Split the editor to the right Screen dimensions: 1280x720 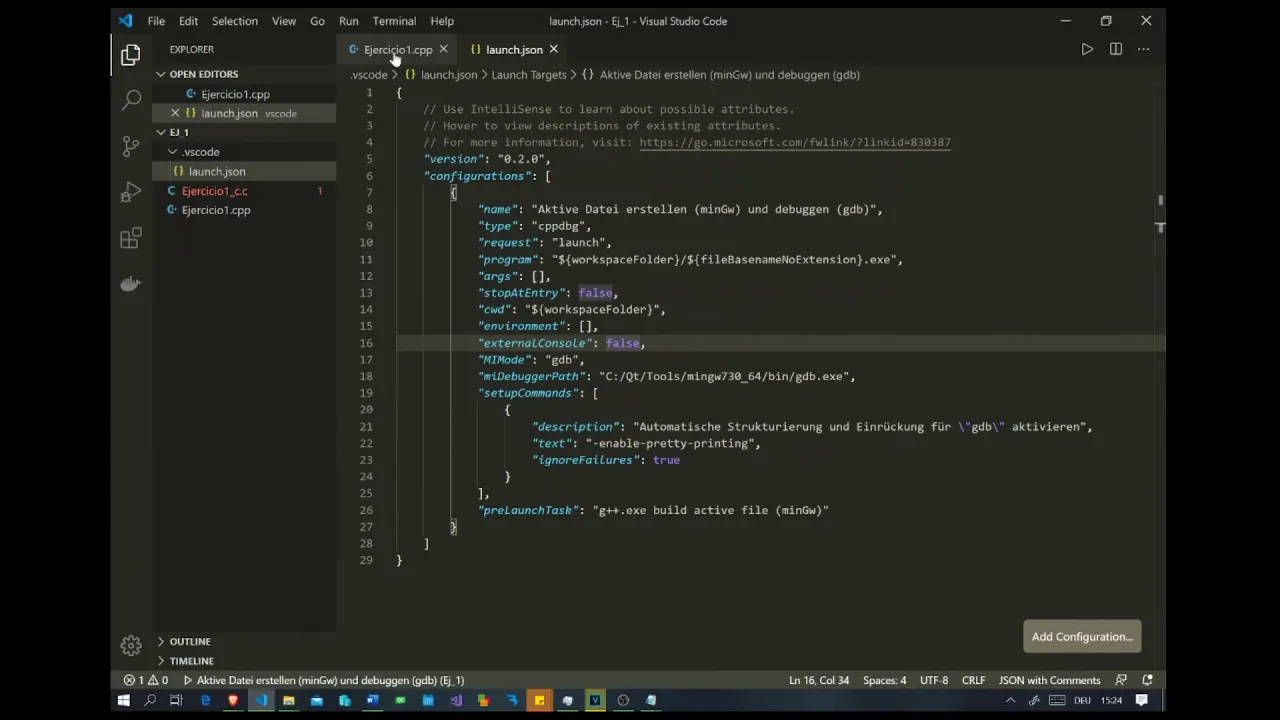tap(1116, 49)
